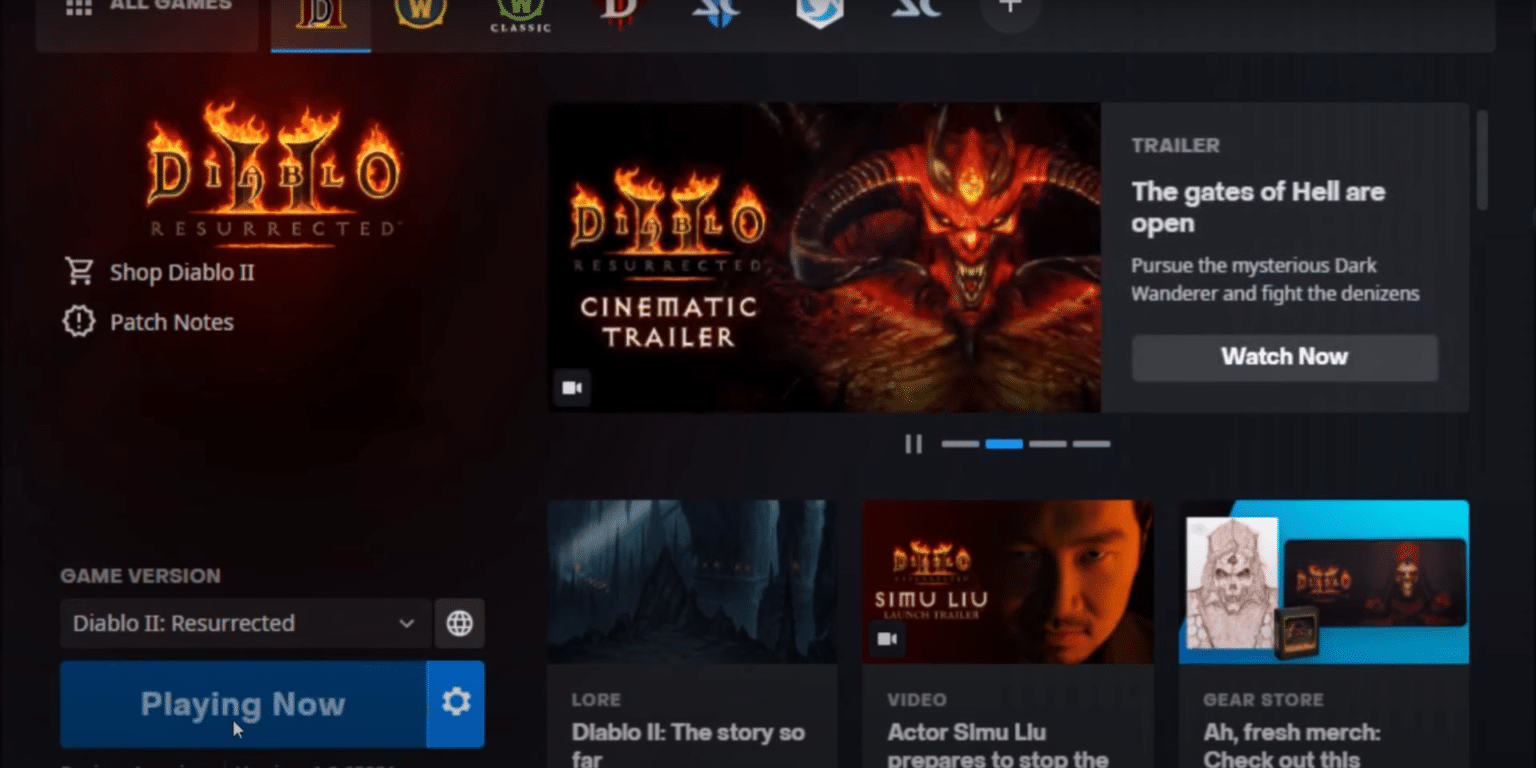Click the video camera icon on trailer banner

click(572, 388)
